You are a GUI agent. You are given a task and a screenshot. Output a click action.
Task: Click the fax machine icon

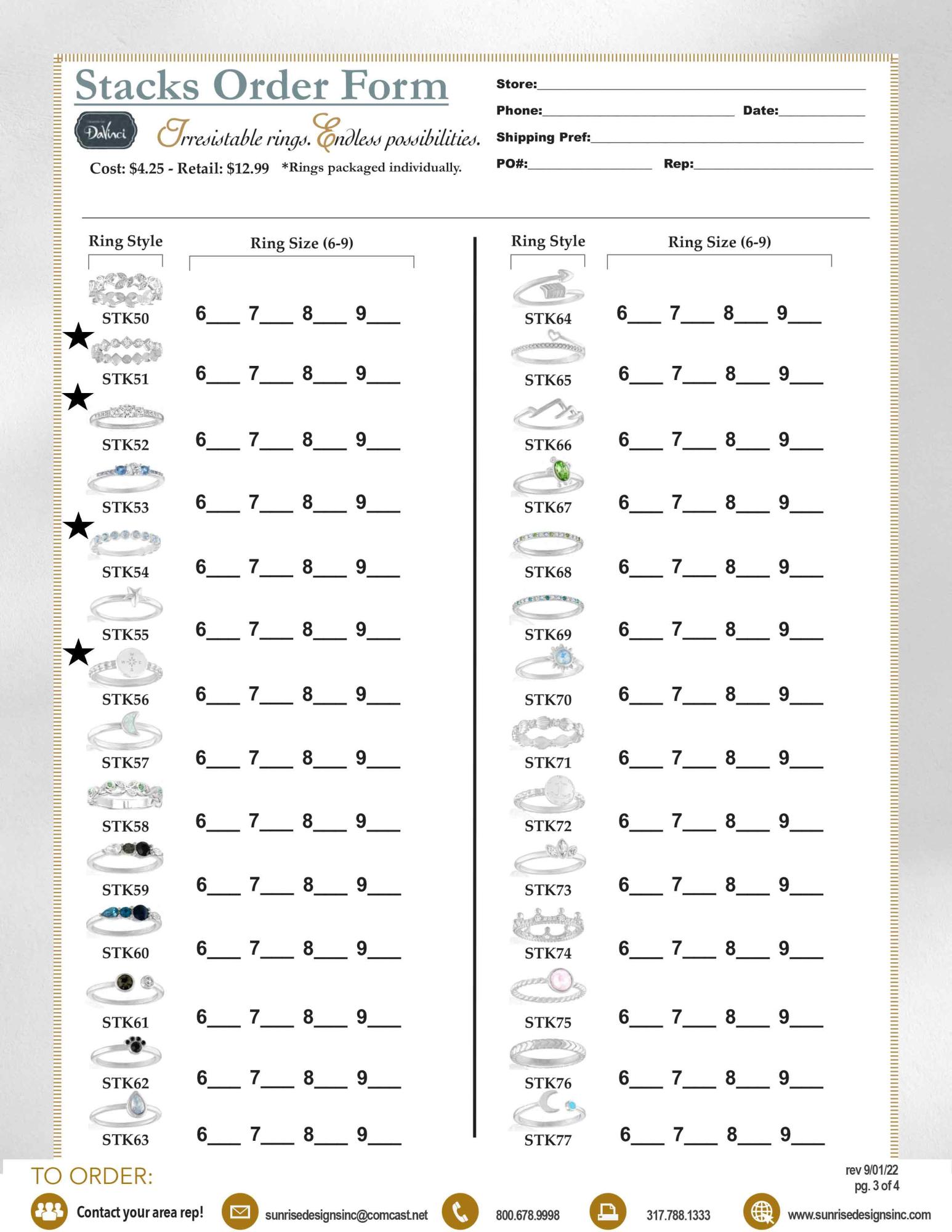608,1211
